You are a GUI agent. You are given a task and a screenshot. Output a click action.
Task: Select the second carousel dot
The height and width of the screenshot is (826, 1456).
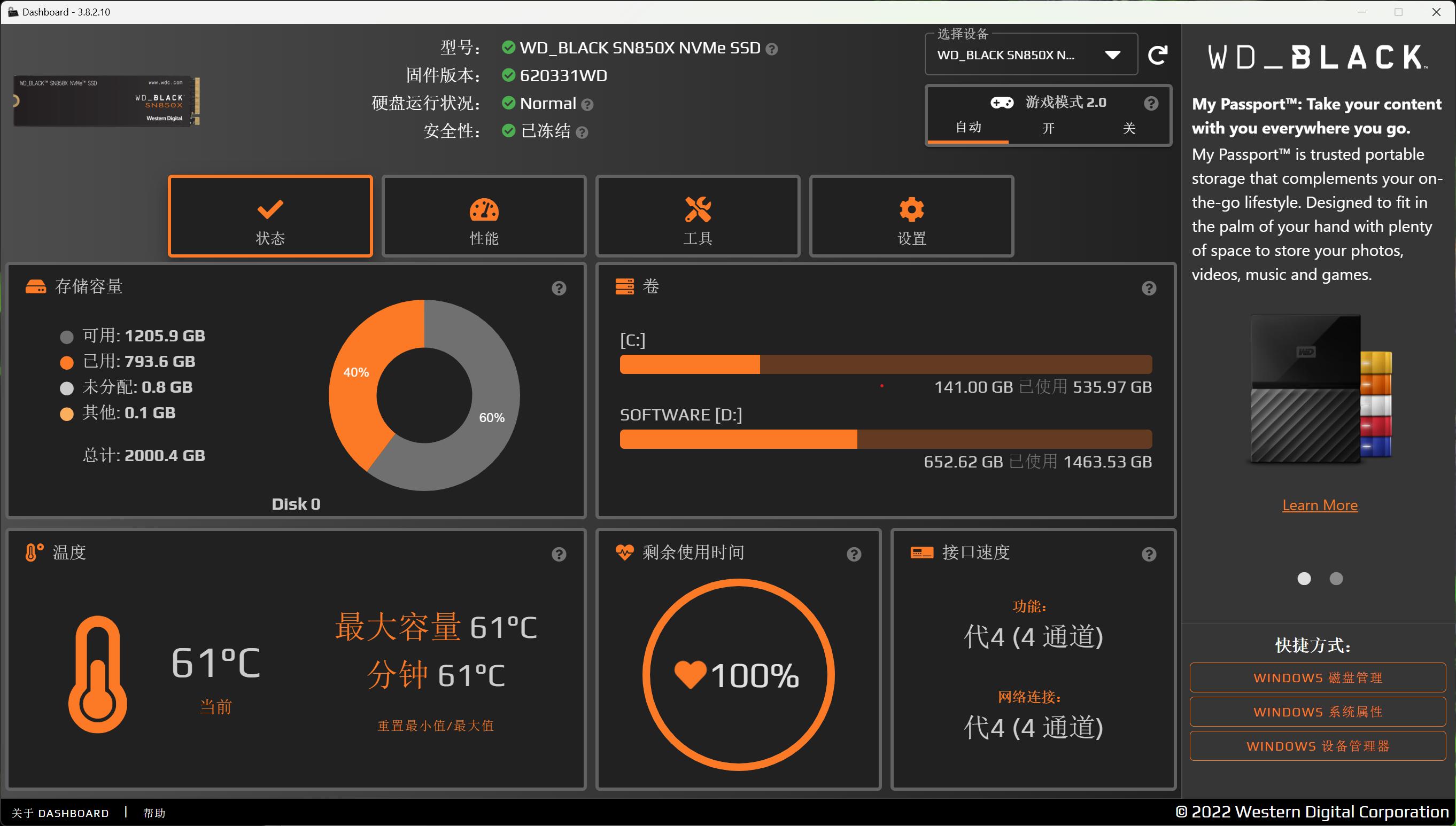click(x=1336, y=578)
